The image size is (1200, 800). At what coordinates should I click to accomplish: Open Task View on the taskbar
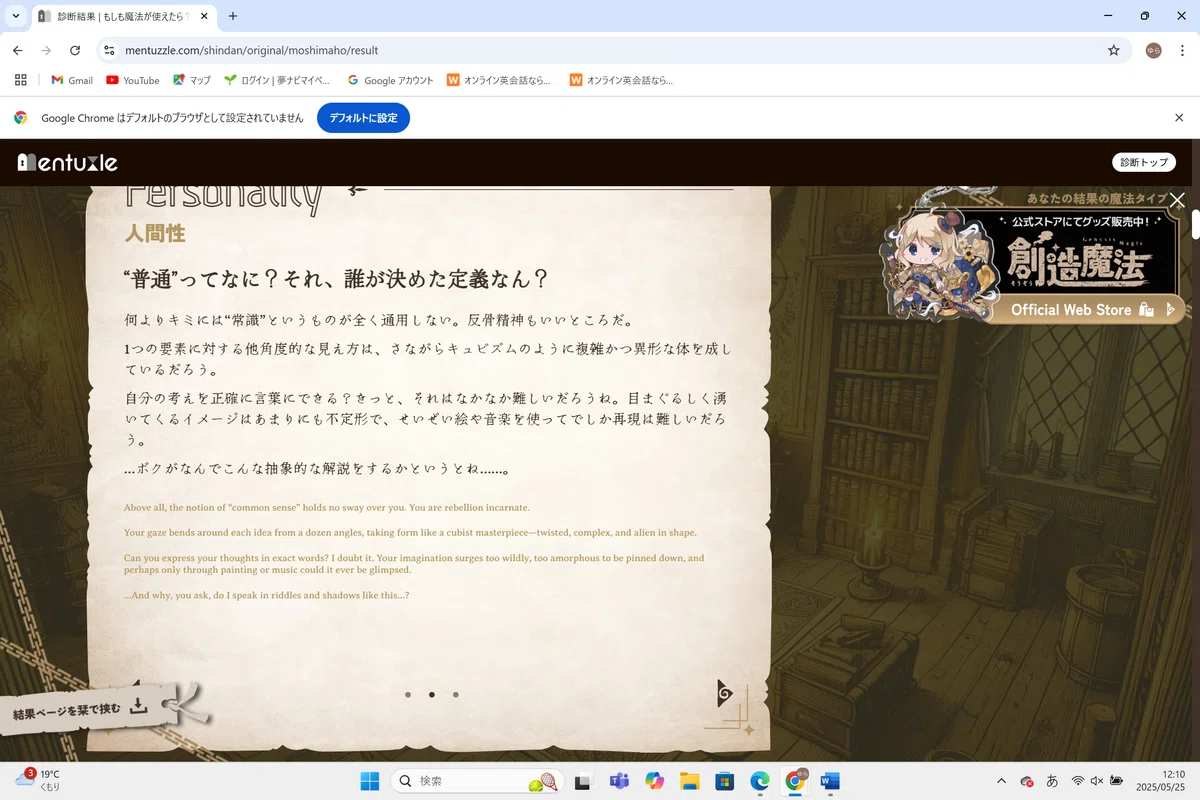click(583, 781)
